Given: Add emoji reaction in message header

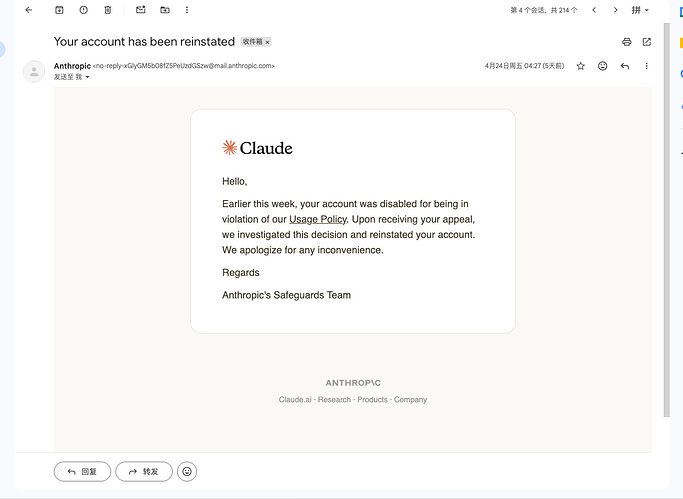Looking at the screenshot, I should 602,66.
